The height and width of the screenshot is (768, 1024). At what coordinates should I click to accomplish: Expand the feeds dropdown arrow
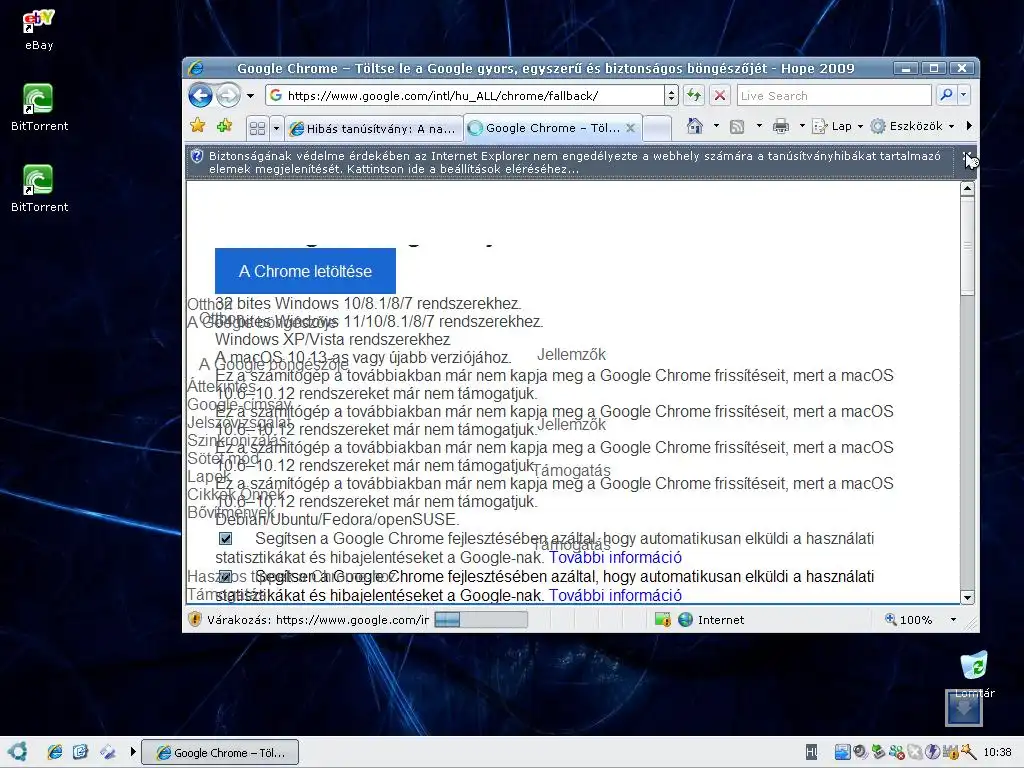759,125
